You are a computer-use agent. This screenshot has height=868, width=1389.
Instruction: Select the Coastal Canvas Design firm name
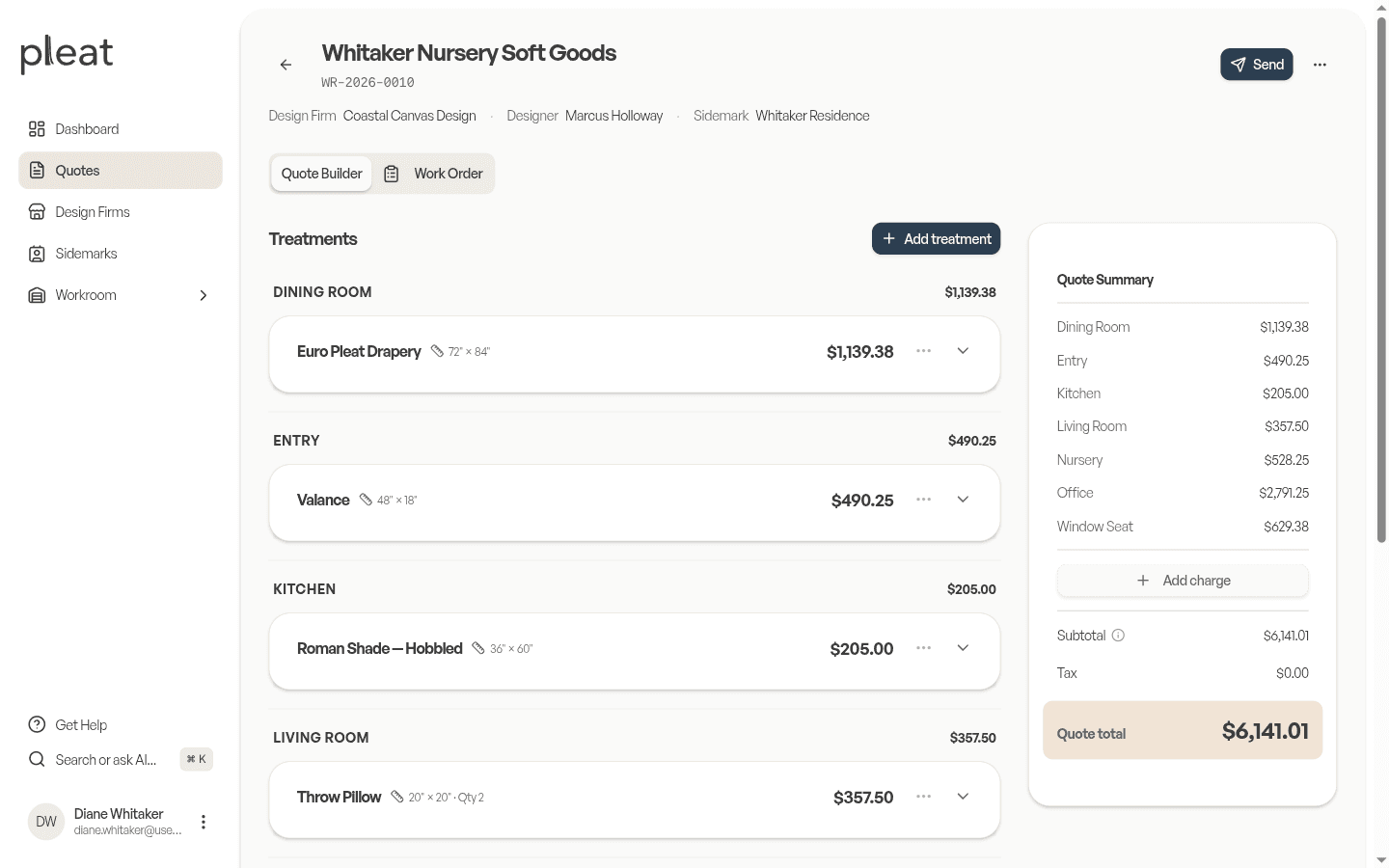point(410,116)
